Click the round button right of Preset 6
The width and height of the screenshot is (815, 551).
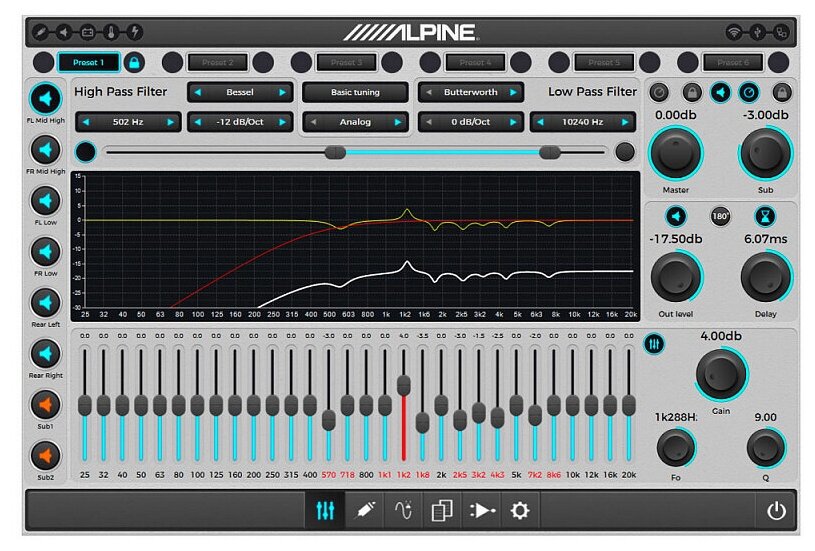pyautogui.click(x=779, y=62)
